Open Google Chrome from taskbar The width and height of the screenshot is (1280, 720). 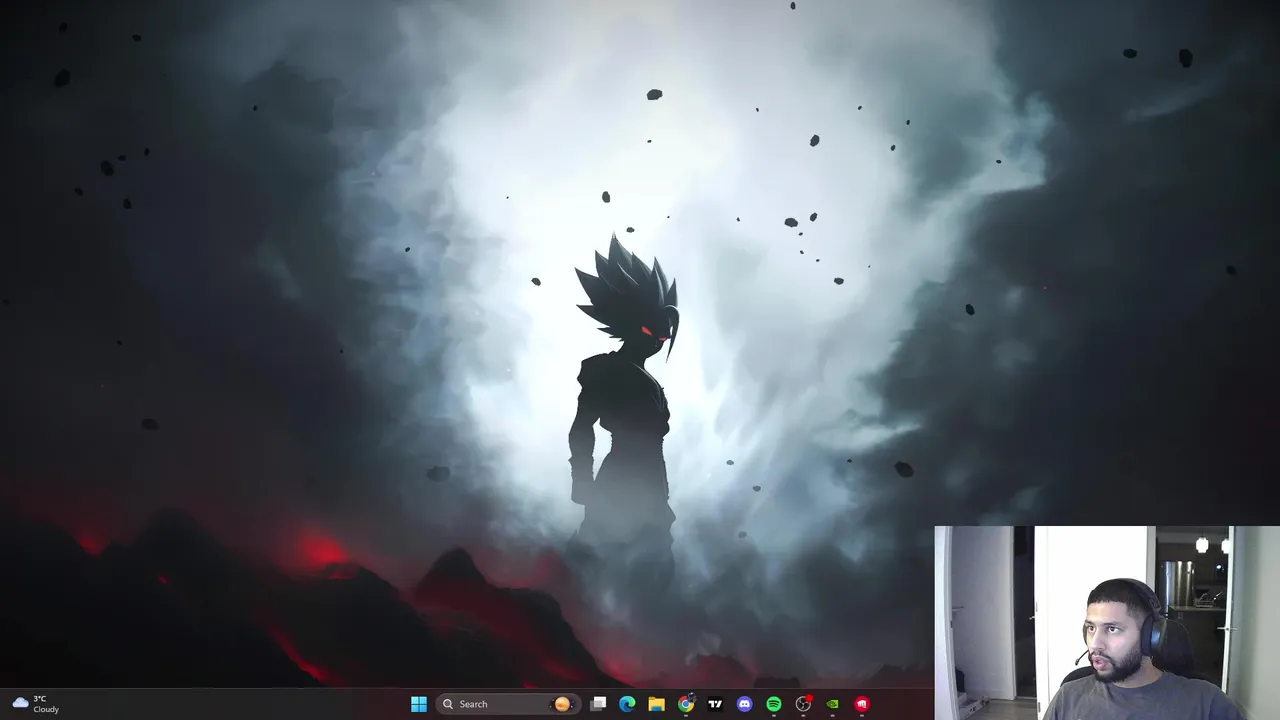click(x=686, y=704)
